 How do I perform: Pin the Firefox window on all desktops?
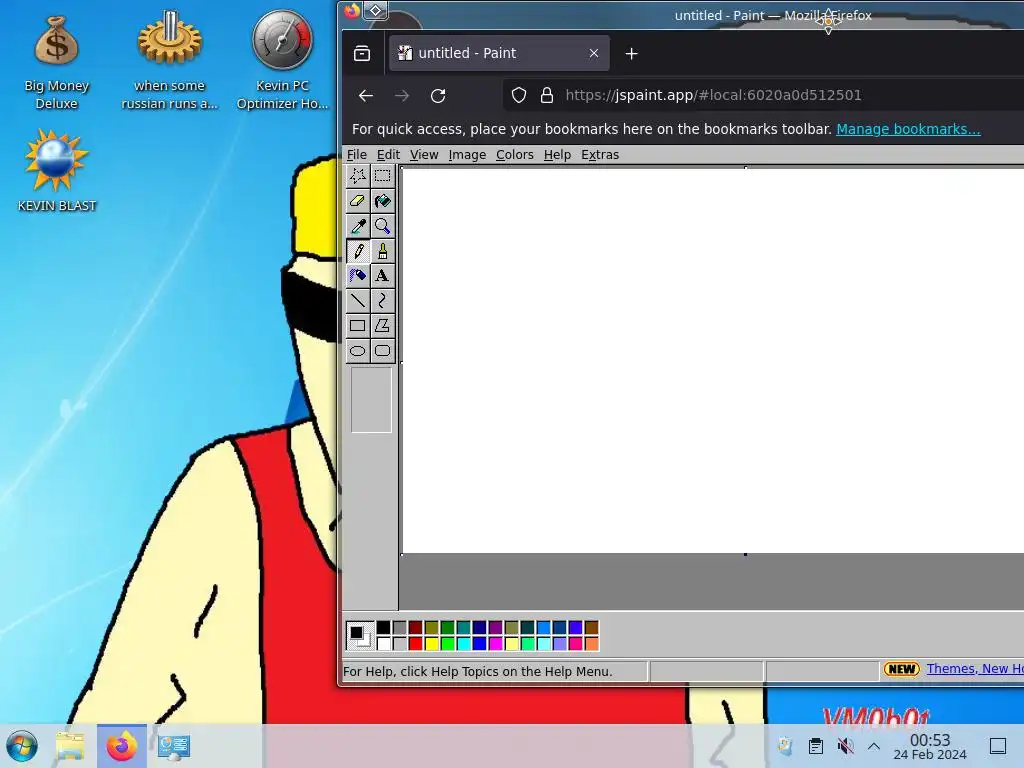[x=376, y=10]
